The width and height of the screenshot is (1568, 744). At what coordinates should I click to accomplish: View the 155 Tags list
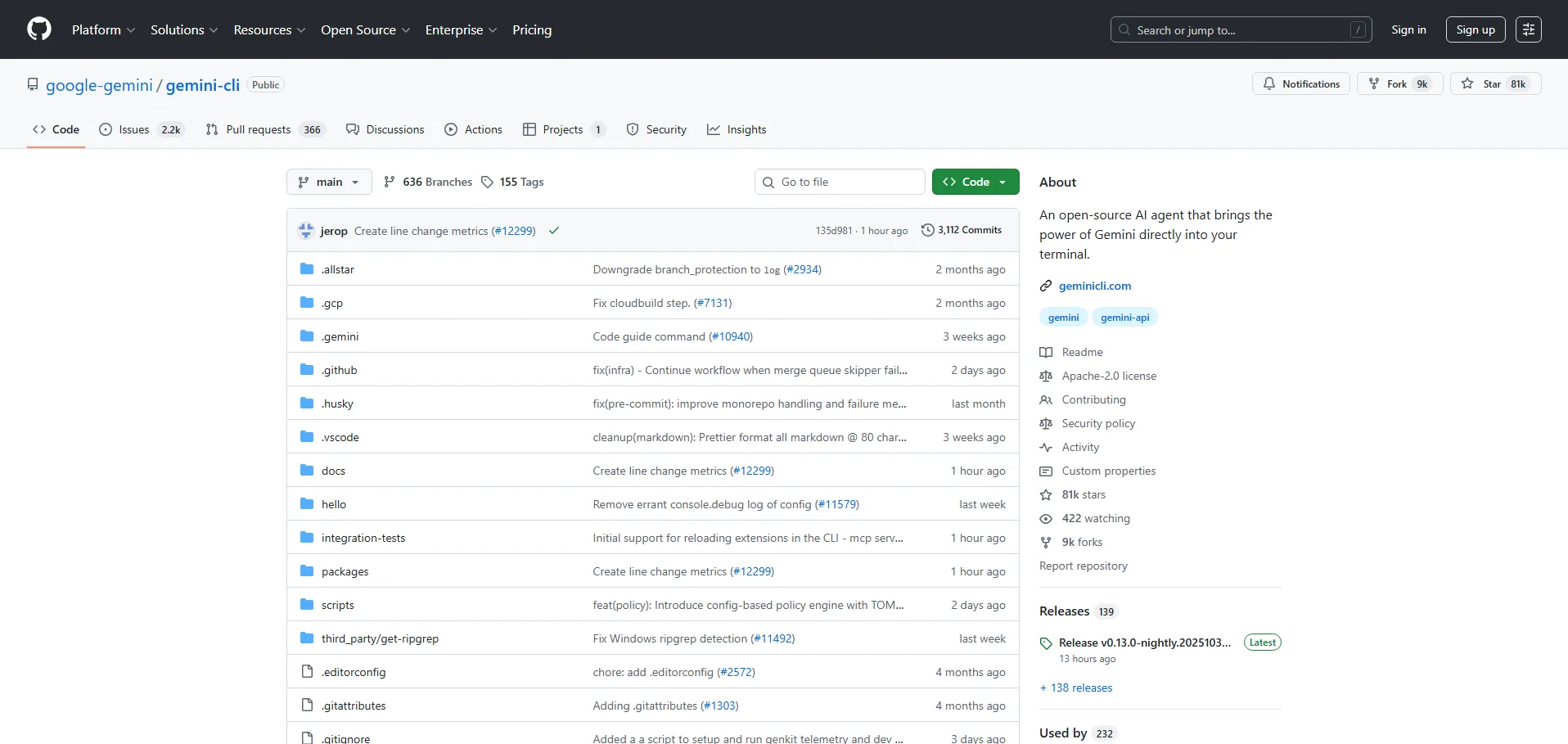point(512,182)
